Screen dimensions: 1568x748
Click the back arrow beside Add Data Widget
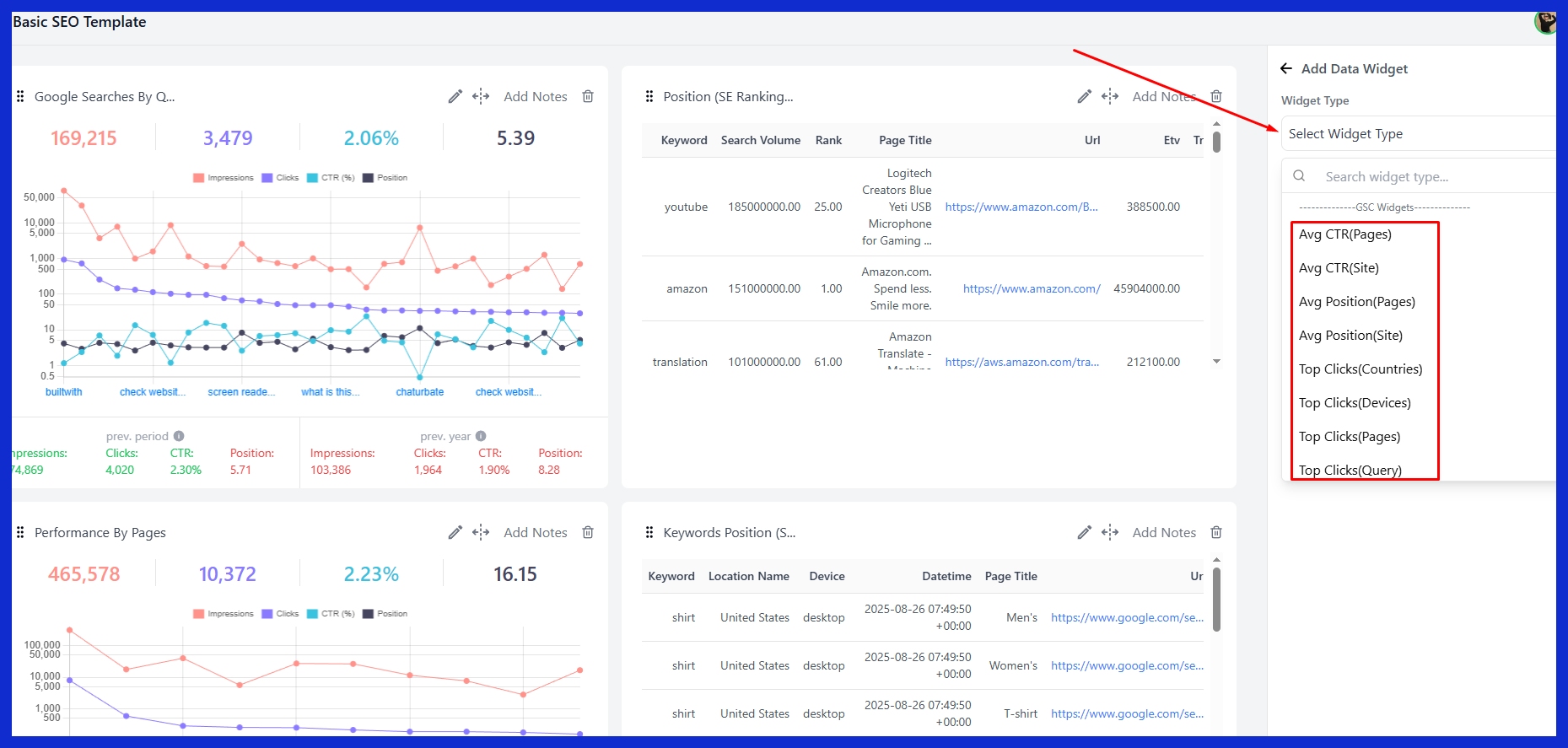[1286, 69]
